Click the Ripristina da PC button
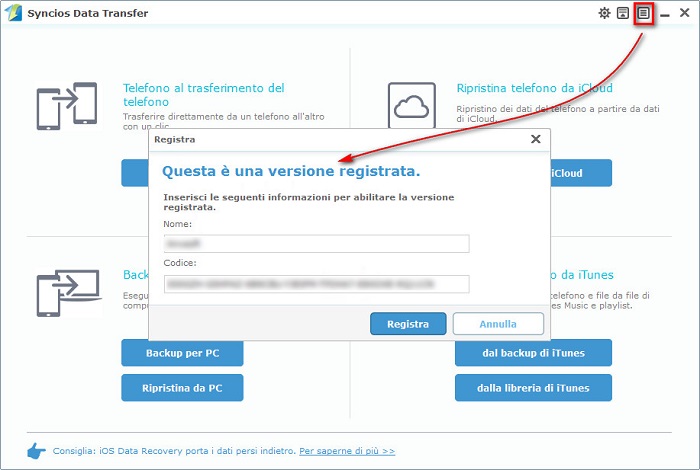The height and width of the screenshot is (470, 700). (182, 388)
